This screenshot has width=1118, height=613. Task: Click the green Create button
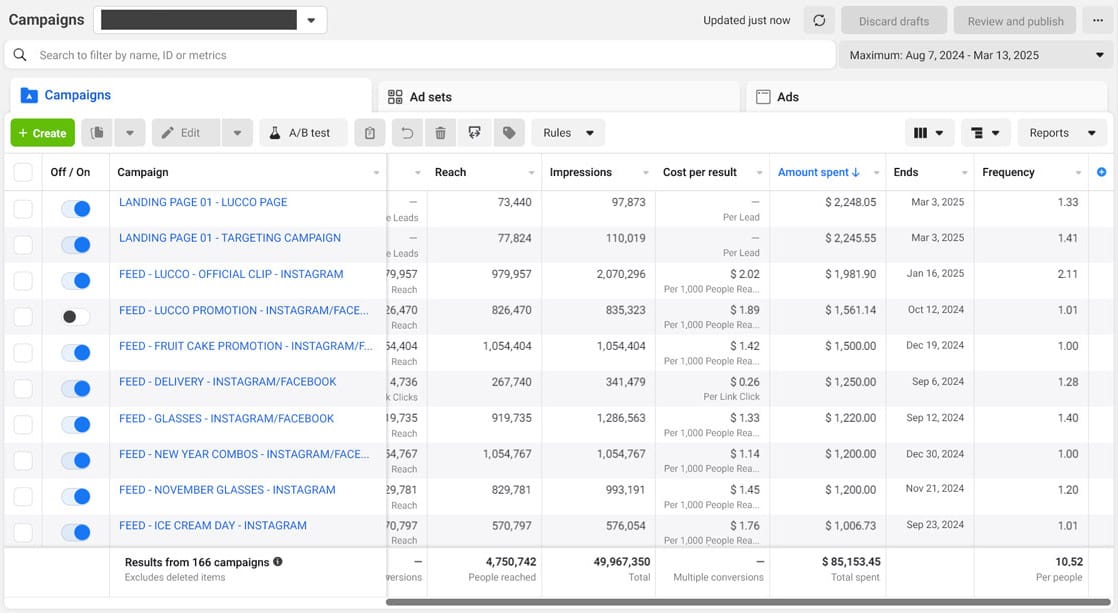pos(43,133)
